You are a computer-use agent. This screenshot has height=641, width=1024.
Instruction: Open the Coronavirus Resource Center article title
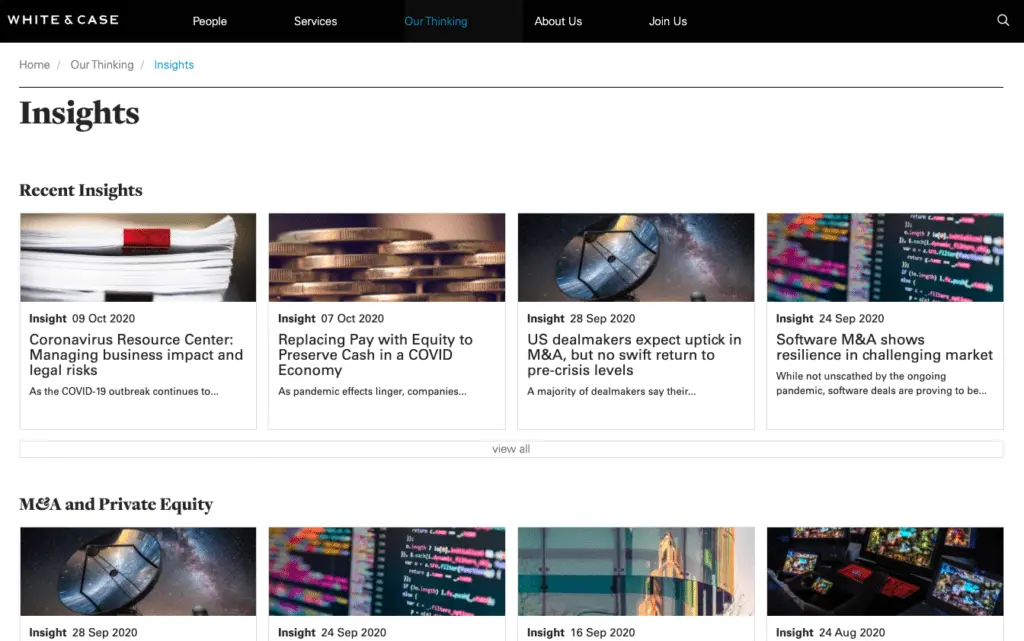(136, 354)
